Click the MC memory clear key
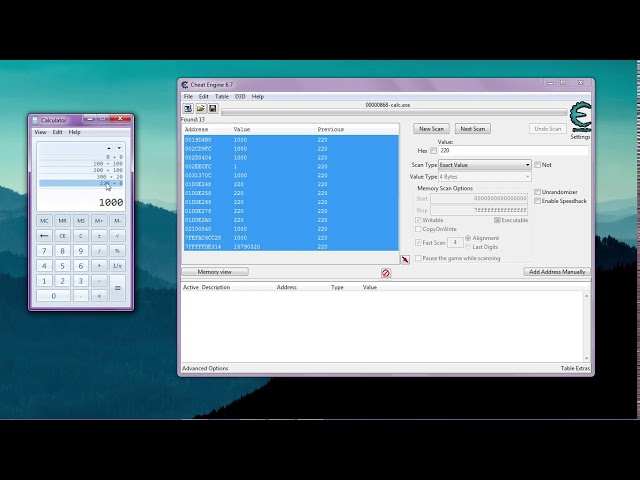The width and height of the screenshot is (640, 480). (44, 221)
